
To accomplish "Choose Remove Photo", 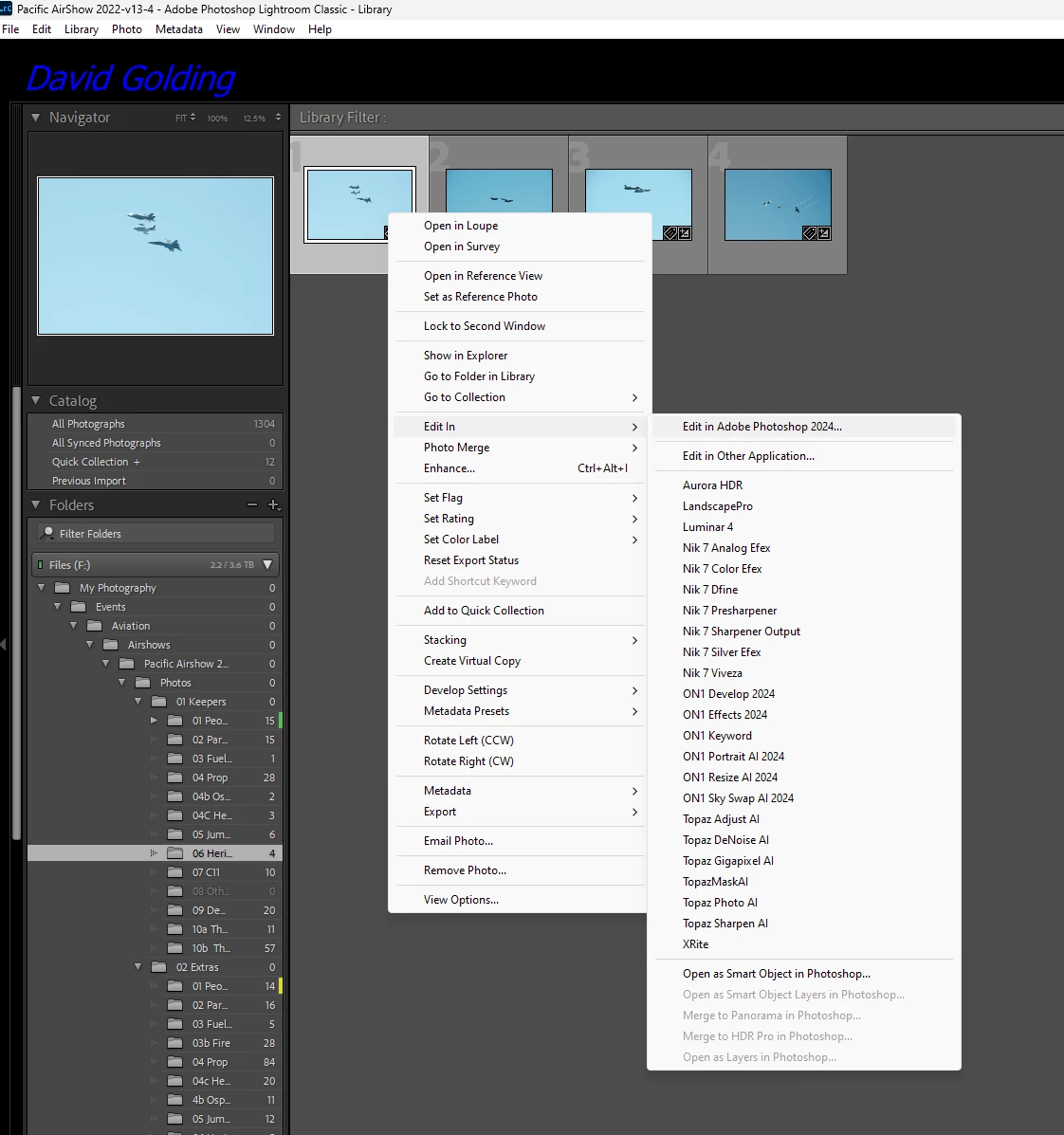I will pyautogui.click(x=520, y=870).
